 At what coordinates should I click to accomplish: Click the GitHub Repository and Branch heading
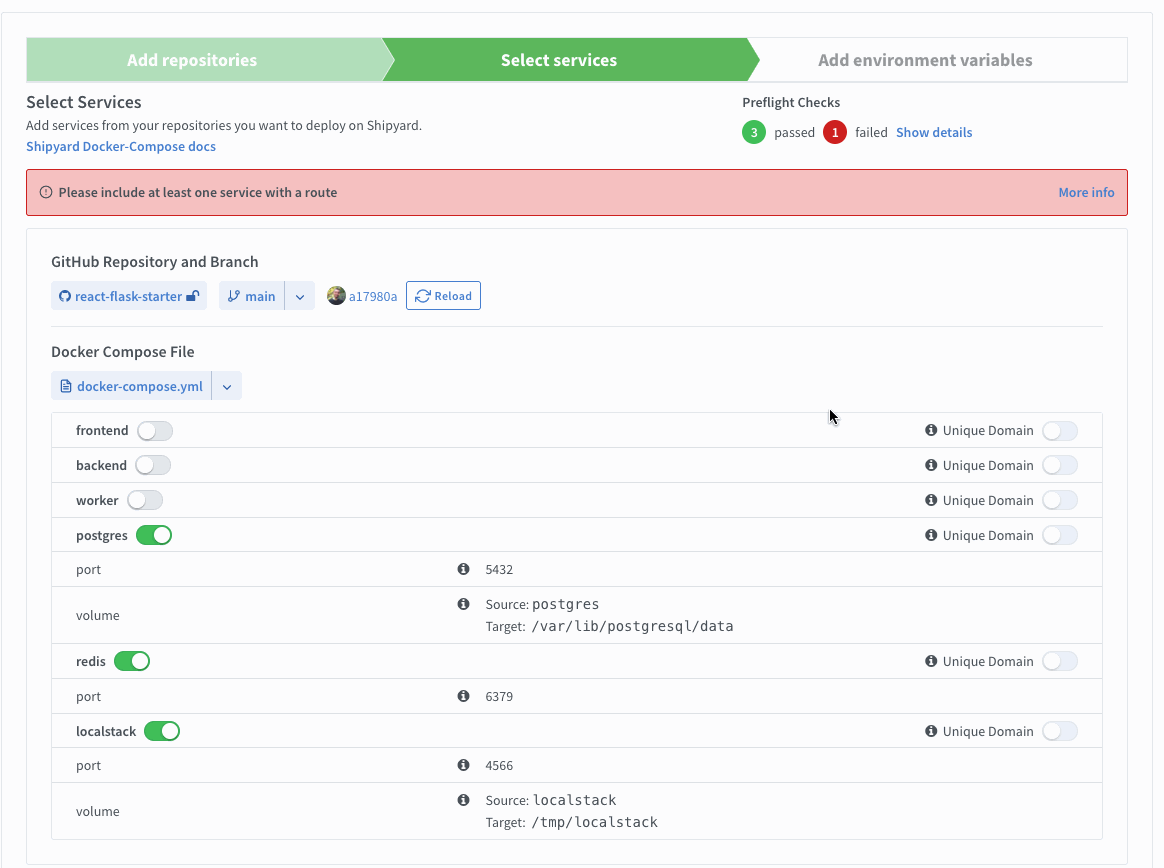(x=154, y=262)
